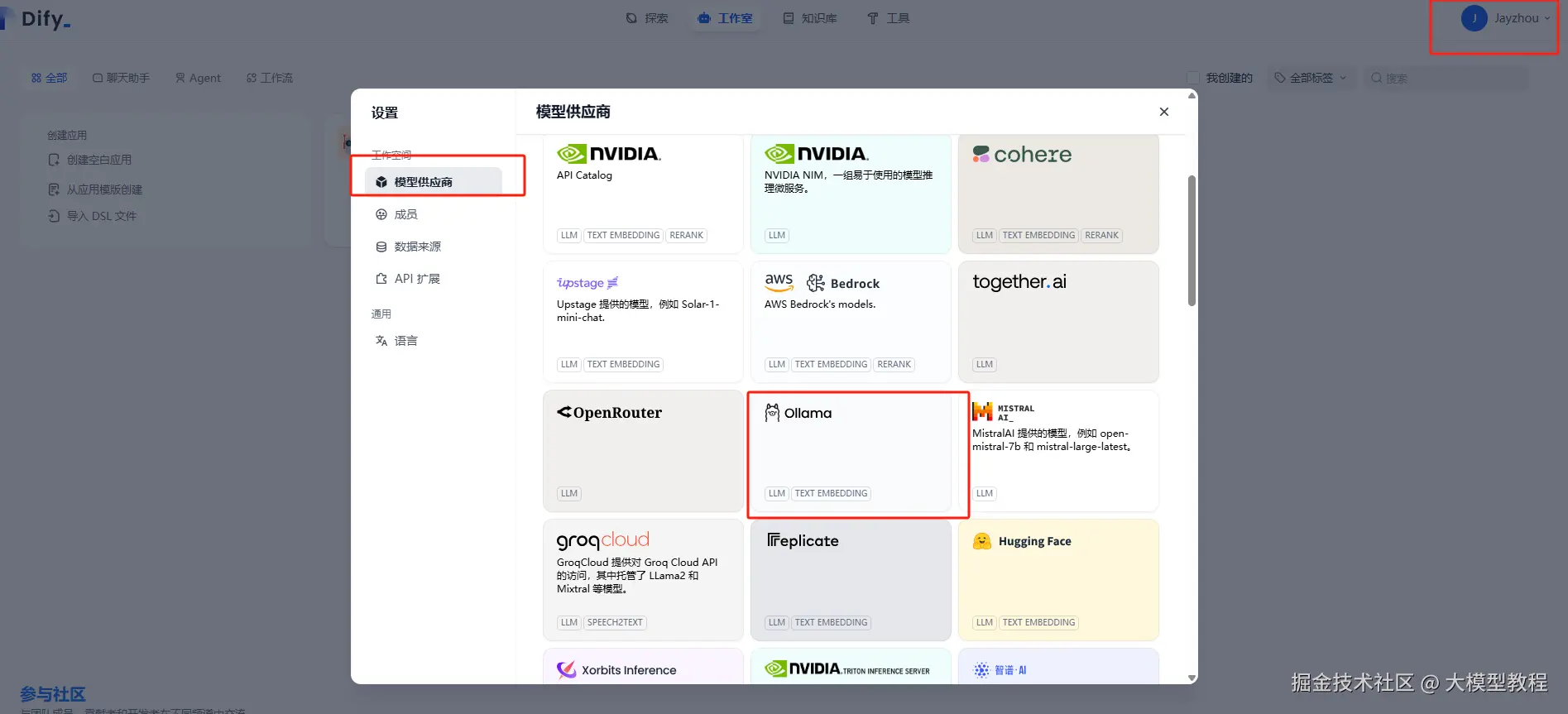
Task: Open the 知识库 knowledge tab
Action: pos(810,18)
